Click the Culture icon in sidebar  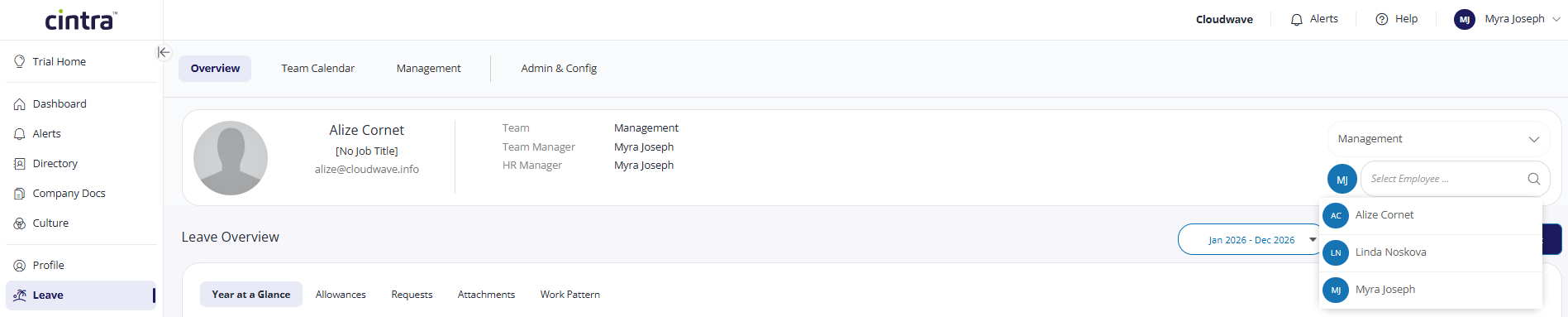(20, 223)
